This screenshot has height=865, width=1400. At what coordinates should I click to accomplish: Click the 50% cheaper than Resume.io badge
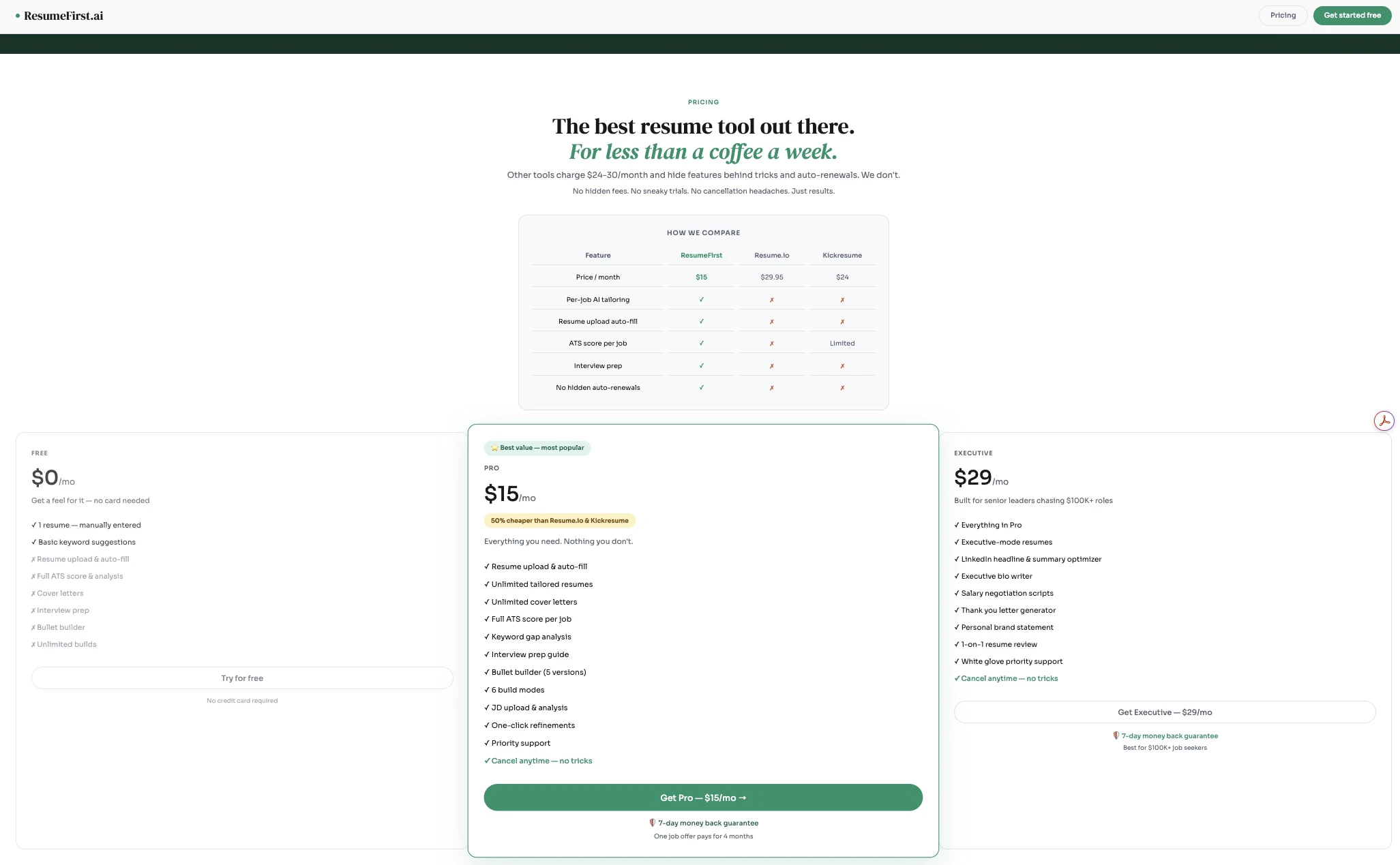coord(559,521)
